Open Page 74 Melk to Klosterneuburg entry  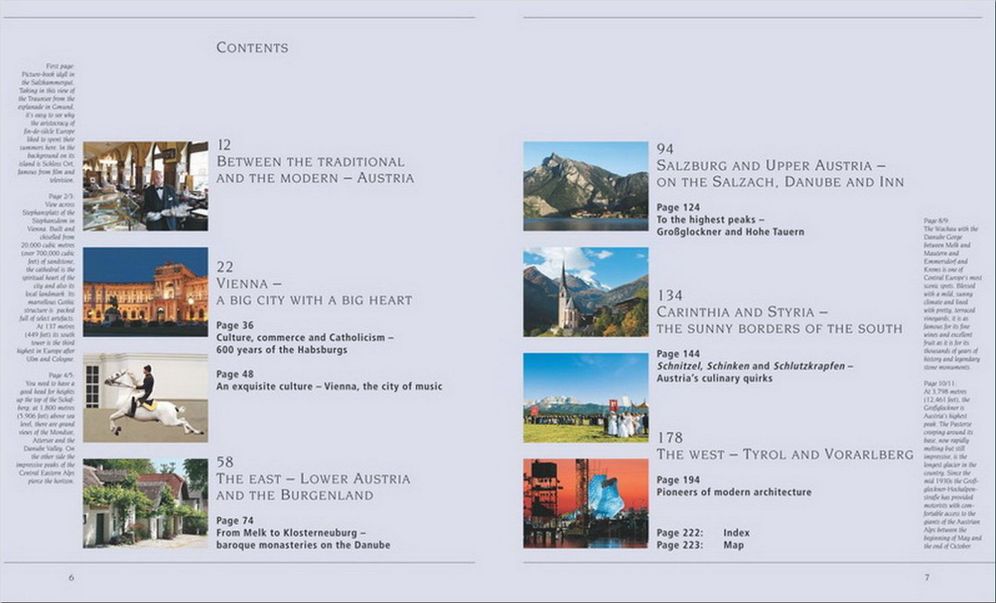point(303,532)
